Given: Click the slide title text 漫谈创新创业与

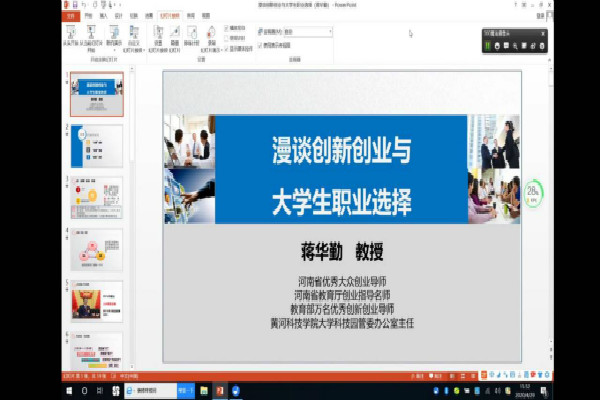Looking at the screenshot, I should 342,150.
